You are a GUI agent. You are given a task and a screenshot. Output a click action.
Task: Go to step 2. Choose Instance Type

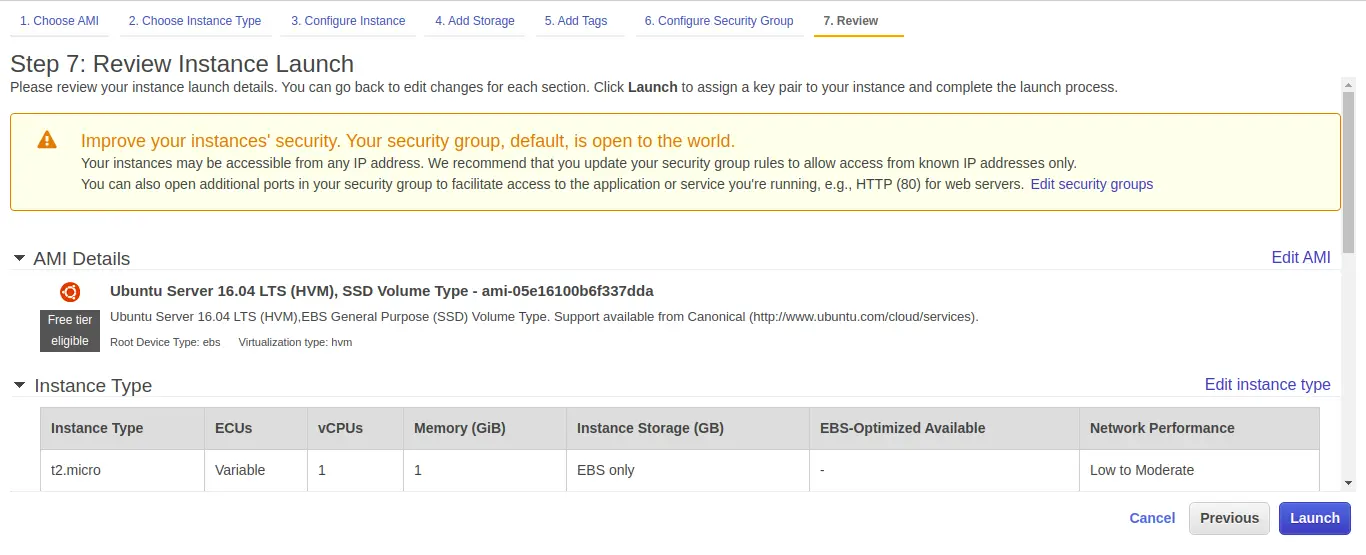pyautogui.click(x=195, y=20)
